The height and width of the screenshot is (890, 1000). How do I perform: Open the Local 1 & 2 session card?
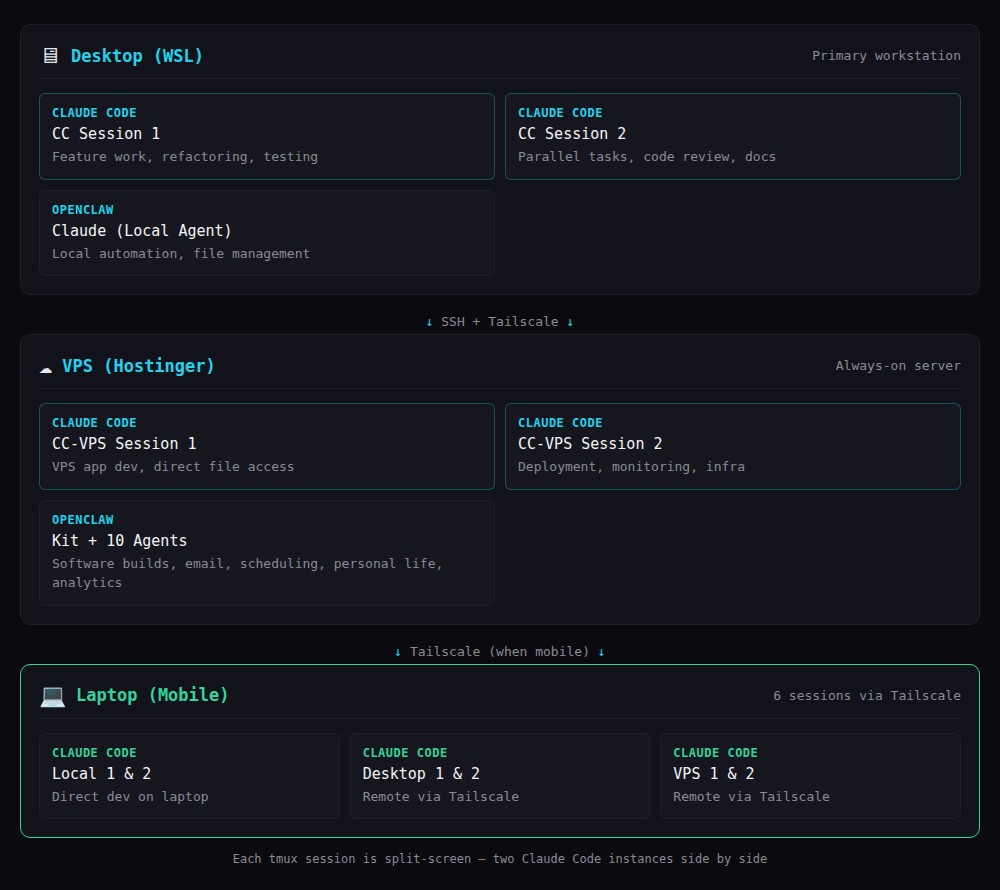click(189, 776)
